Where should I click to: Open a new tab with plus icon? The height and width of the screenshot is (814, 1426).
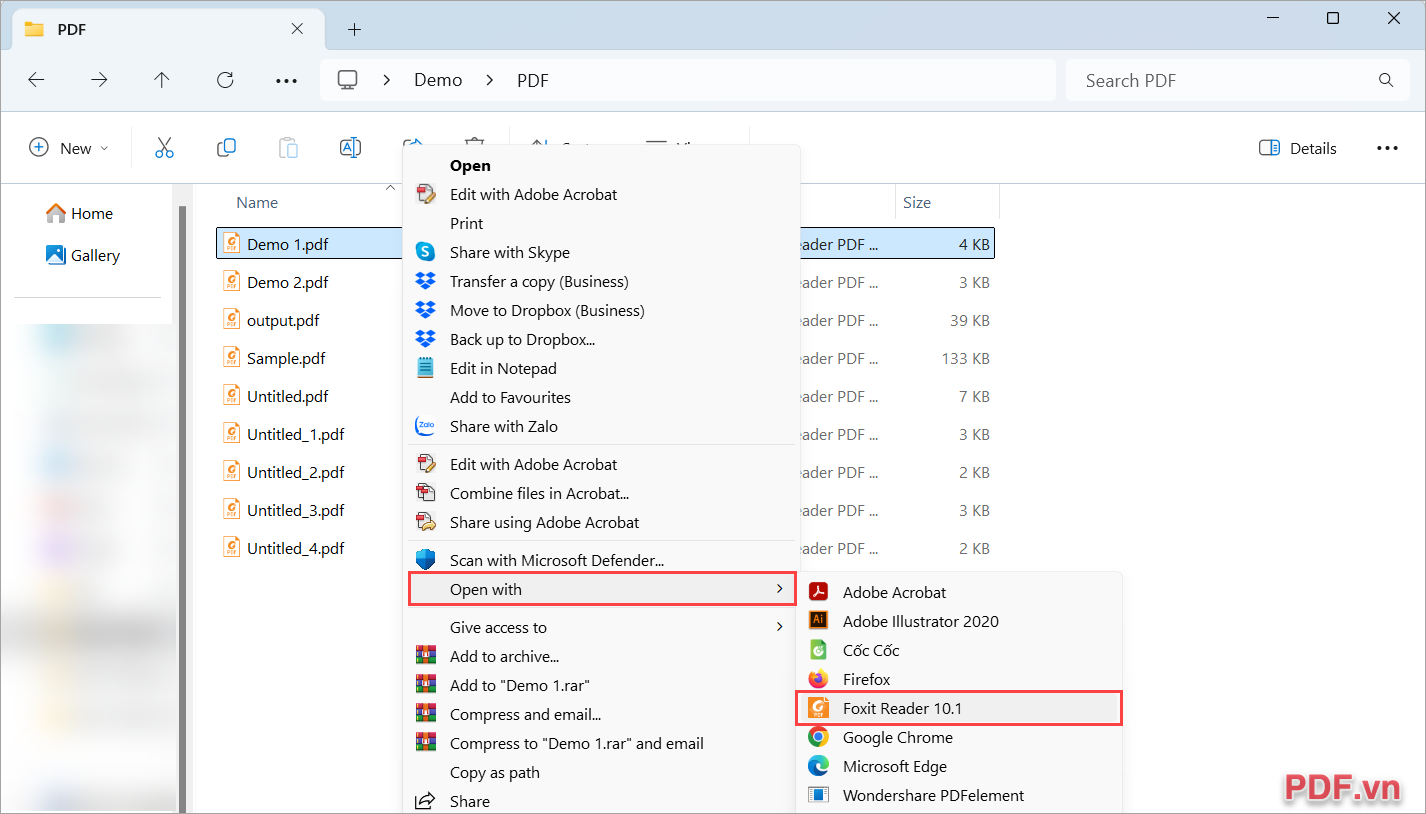coord(354,29)
